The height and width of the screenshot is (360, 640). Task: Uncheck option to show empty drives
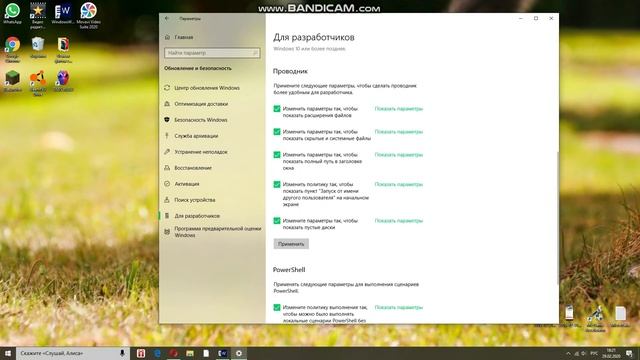point(277,220)
